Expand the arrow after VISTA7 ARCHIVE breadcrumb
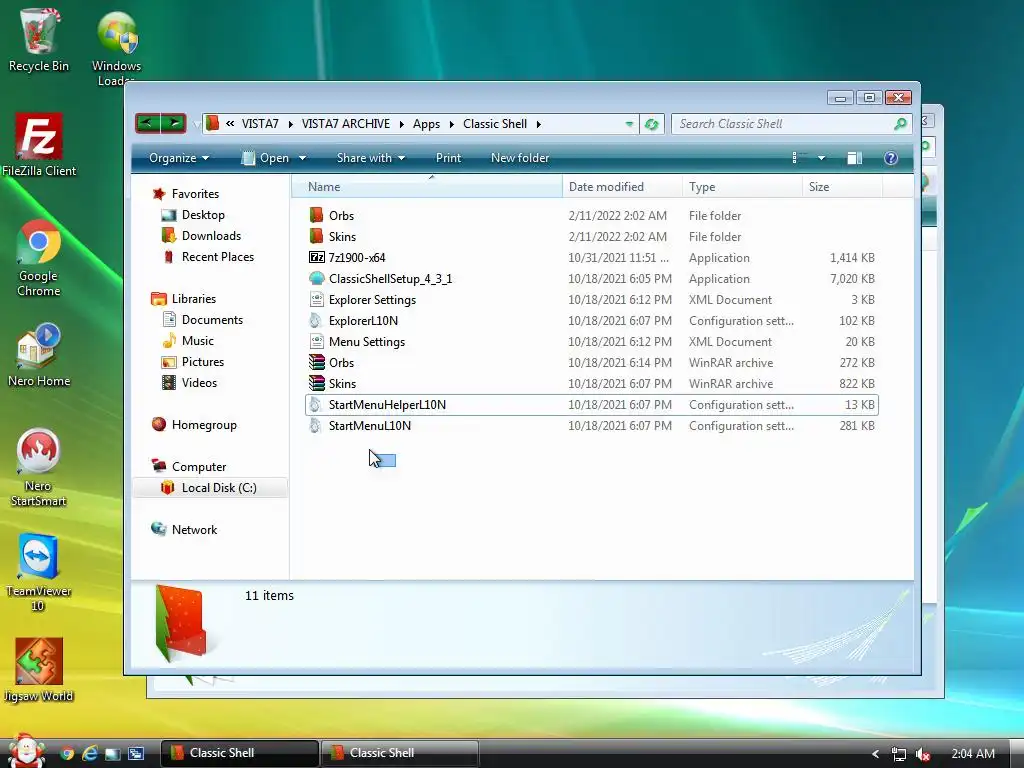The image size is (1024, 768). click(401, 124)
